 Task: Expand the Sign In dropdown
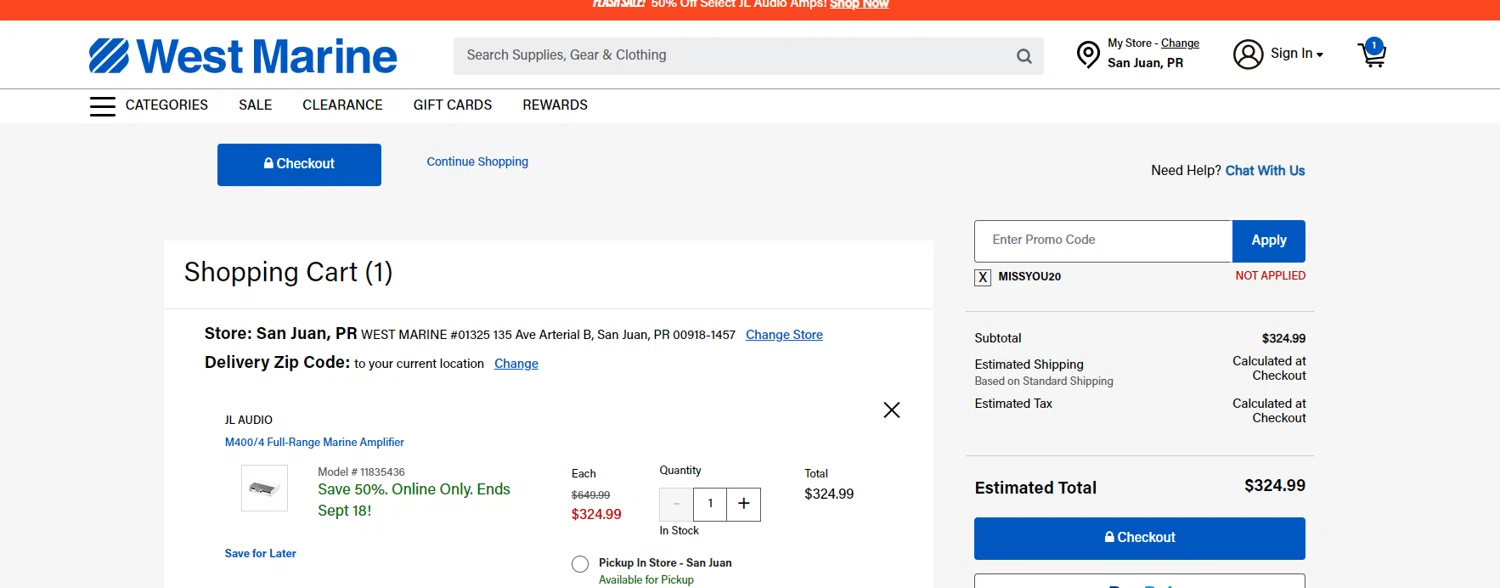click(x=1297, y=54)
